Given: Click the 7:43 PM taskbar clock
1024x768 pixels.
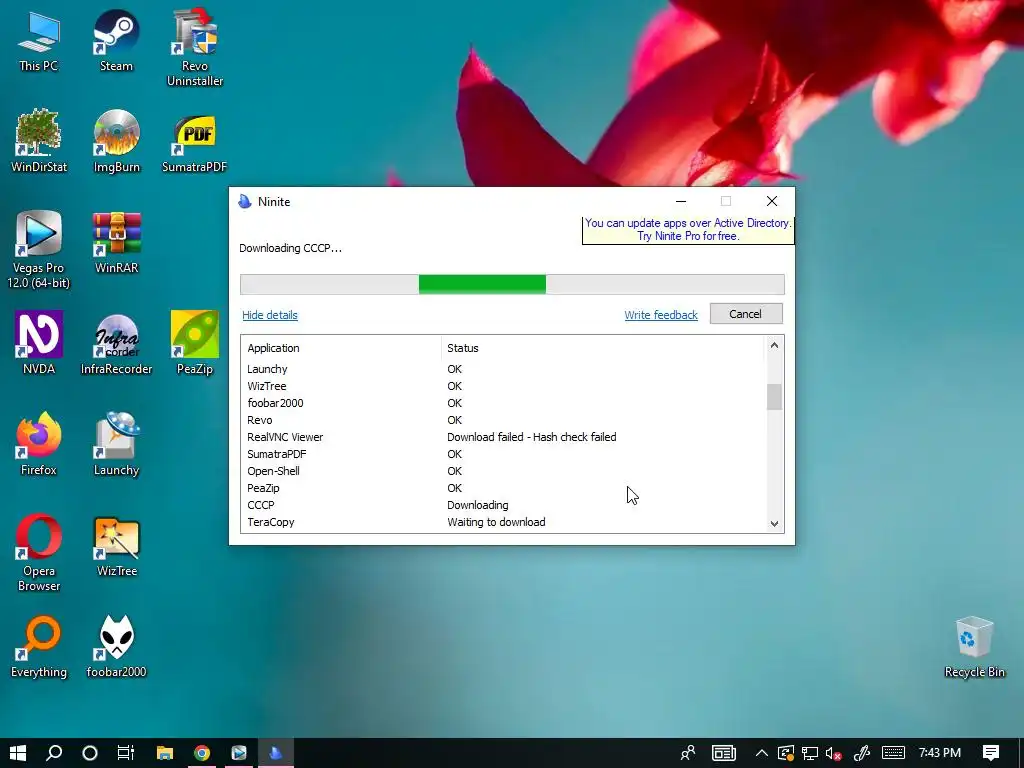Looking at the screenshot, I should (x=940, y=753).
